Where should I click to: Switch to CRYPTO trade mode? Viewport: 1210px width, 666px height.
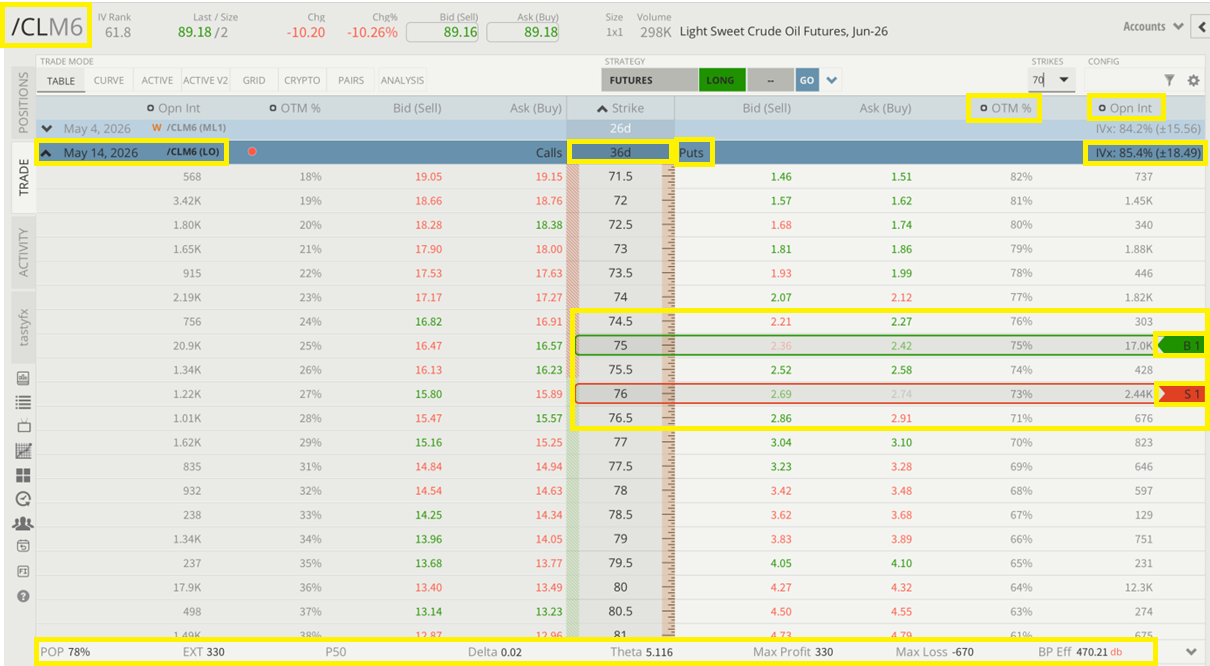pos(302,81)
